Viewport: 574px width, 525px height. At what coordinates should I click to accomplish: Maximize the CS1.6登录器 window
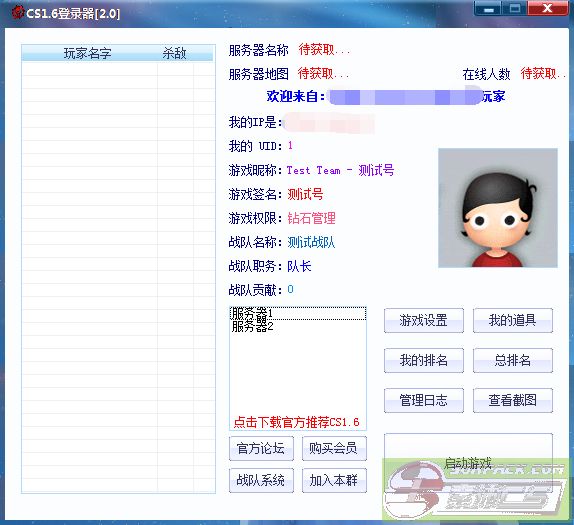(515, 8)
